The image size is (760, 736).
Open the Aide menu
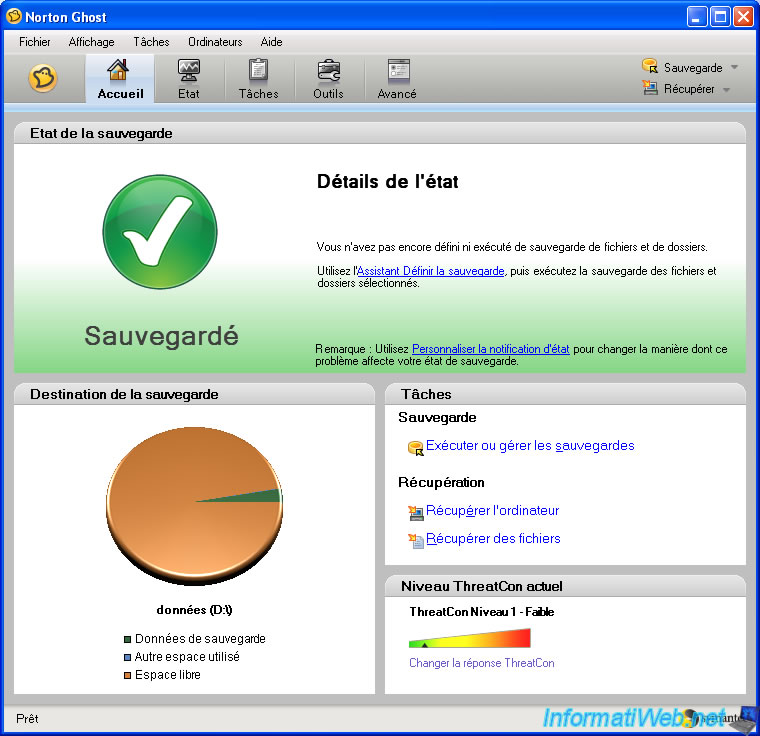[271, 42]
